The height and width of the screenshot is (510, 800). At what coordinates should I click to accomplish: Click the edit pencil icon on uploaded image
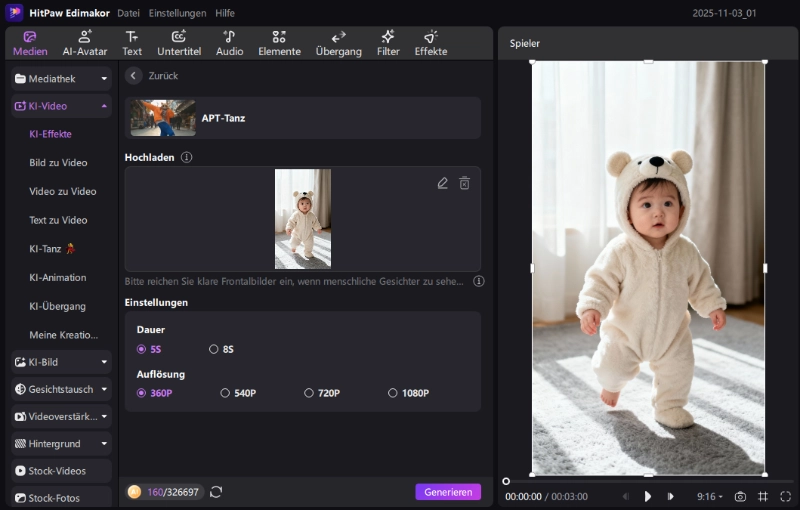point(443,183)
